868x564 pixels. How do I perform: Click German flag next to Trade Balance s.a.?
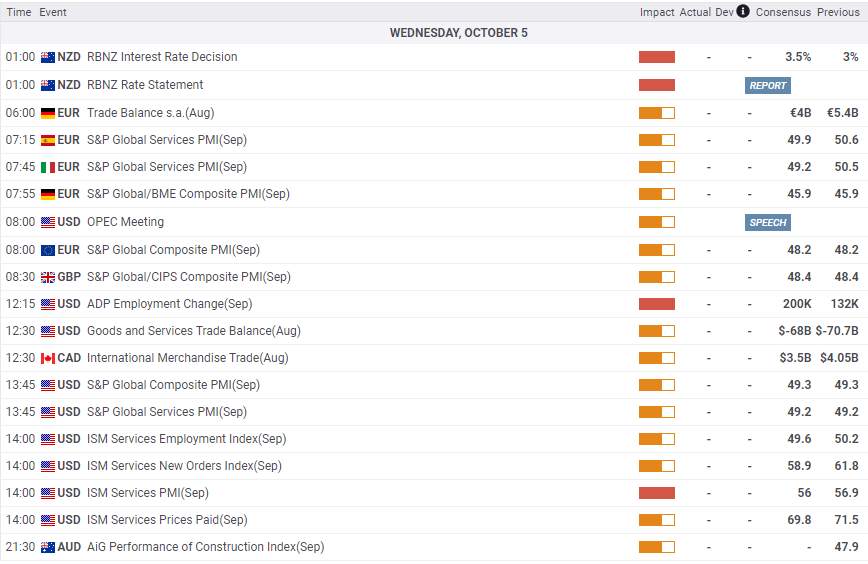(x=48, y=113)
